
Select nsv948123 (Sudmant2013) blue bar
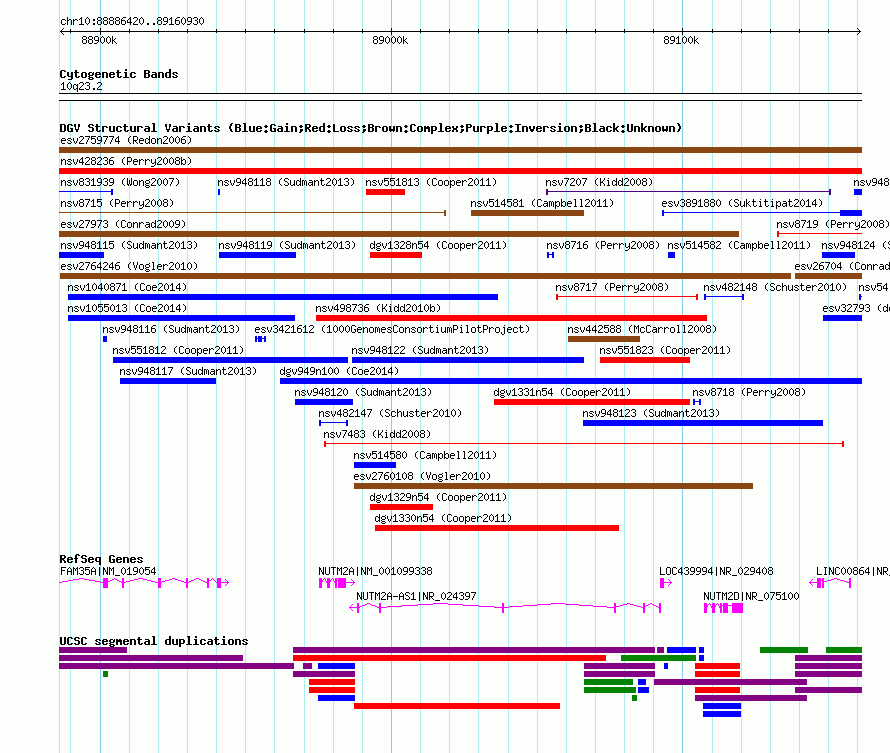[x=703, y=423]
